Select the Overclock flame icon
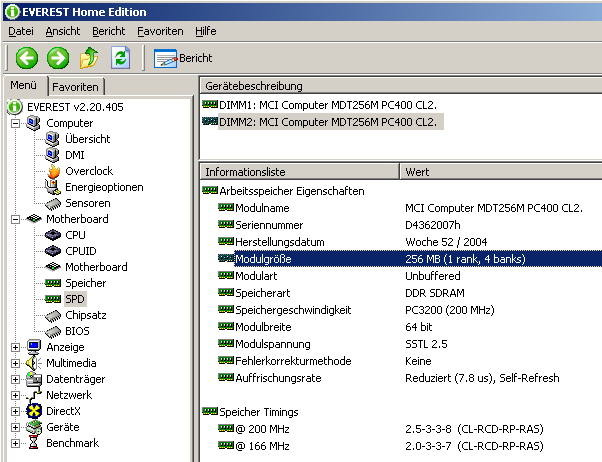Viewport: 602px width, 462px height. pos(53,171)
